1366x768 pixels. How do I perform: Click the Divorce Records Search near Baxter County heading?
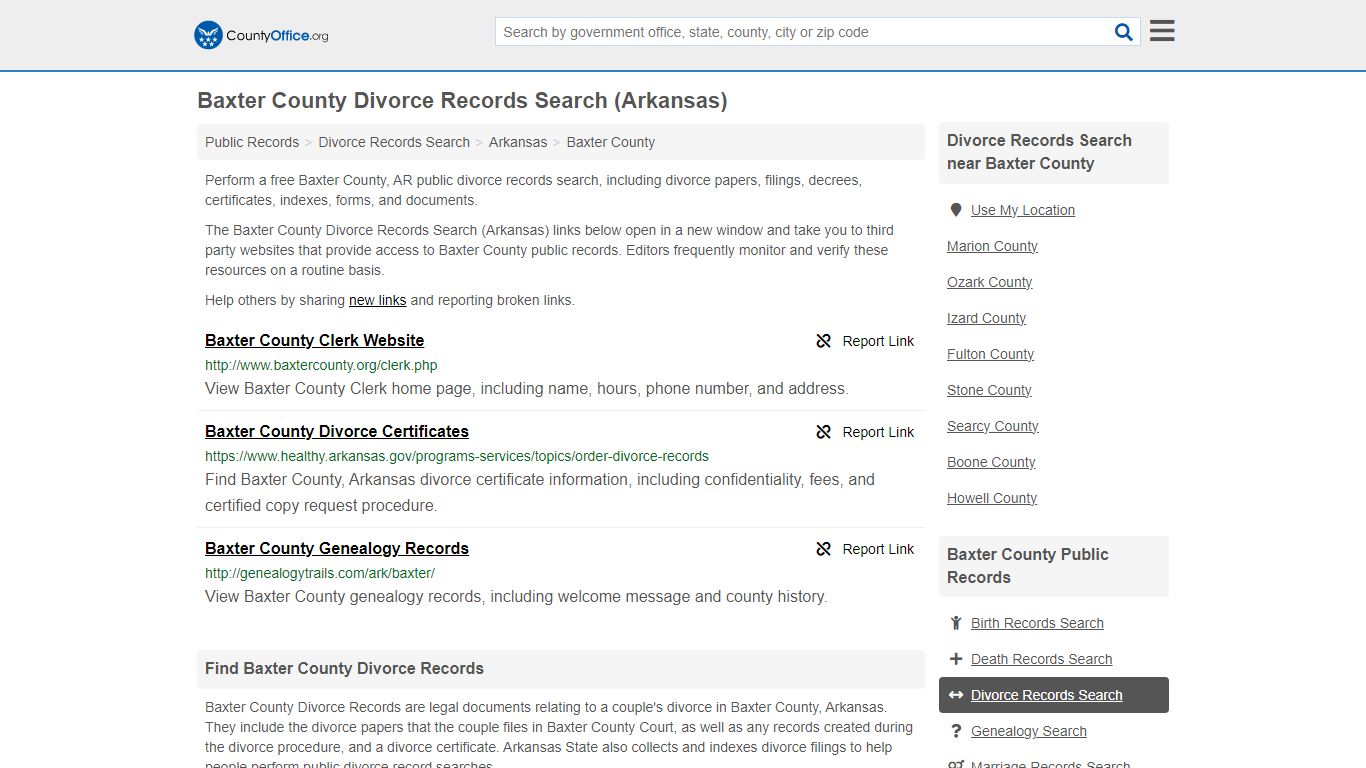1039,152
